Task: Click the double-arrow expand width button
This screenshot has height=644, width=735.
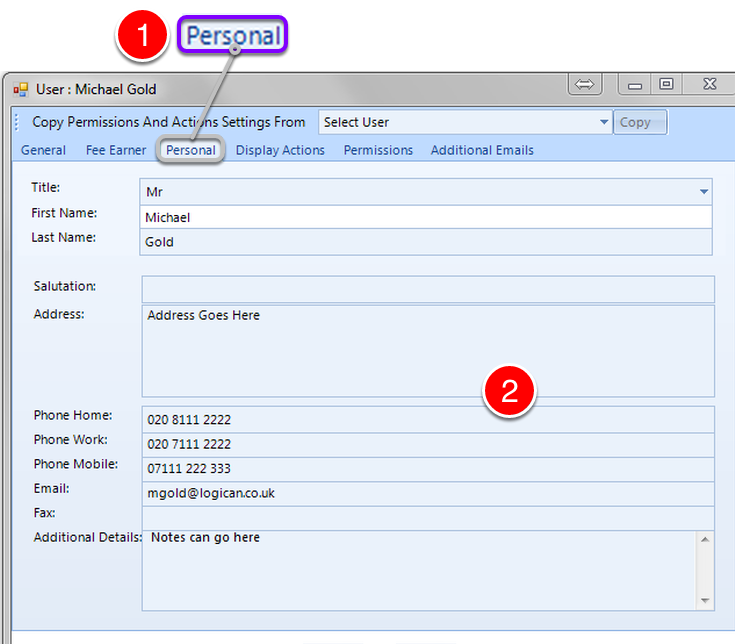Action: pyautogui.click(x=585, y=84)
